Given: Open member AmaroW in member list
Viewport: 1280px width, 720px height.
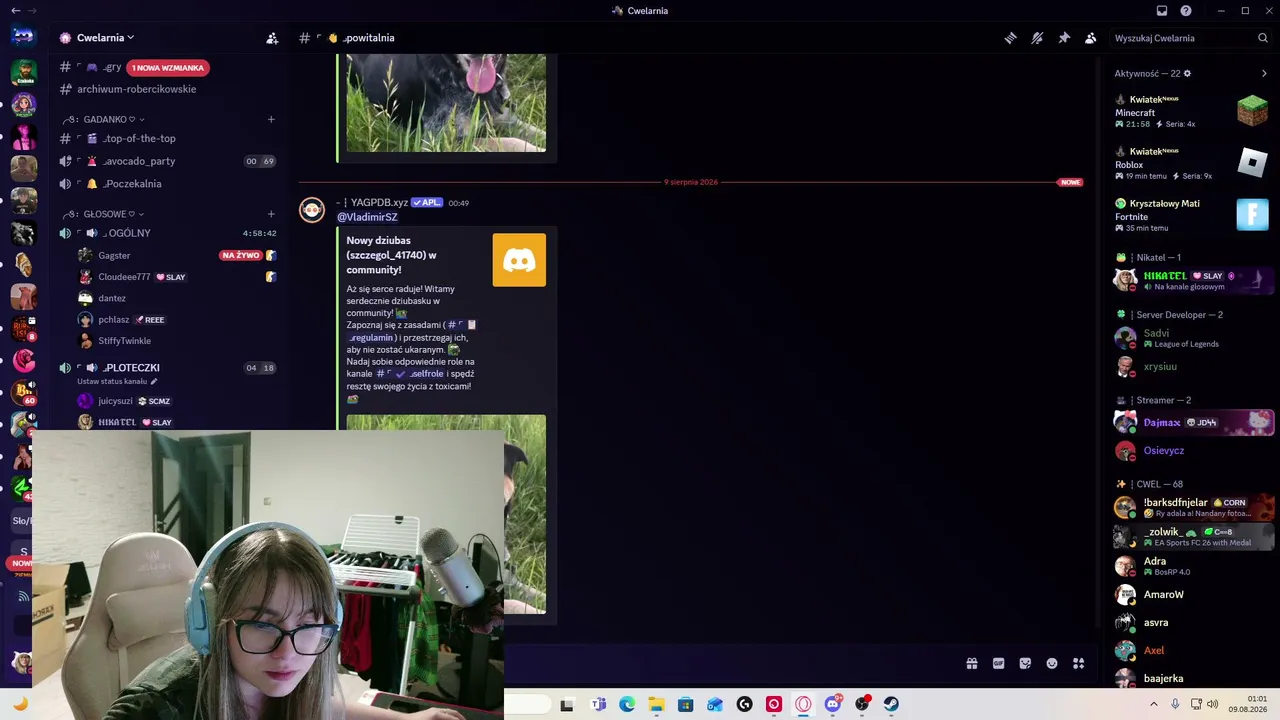Looking at the screenshot, I should [x=1194, y=594].
